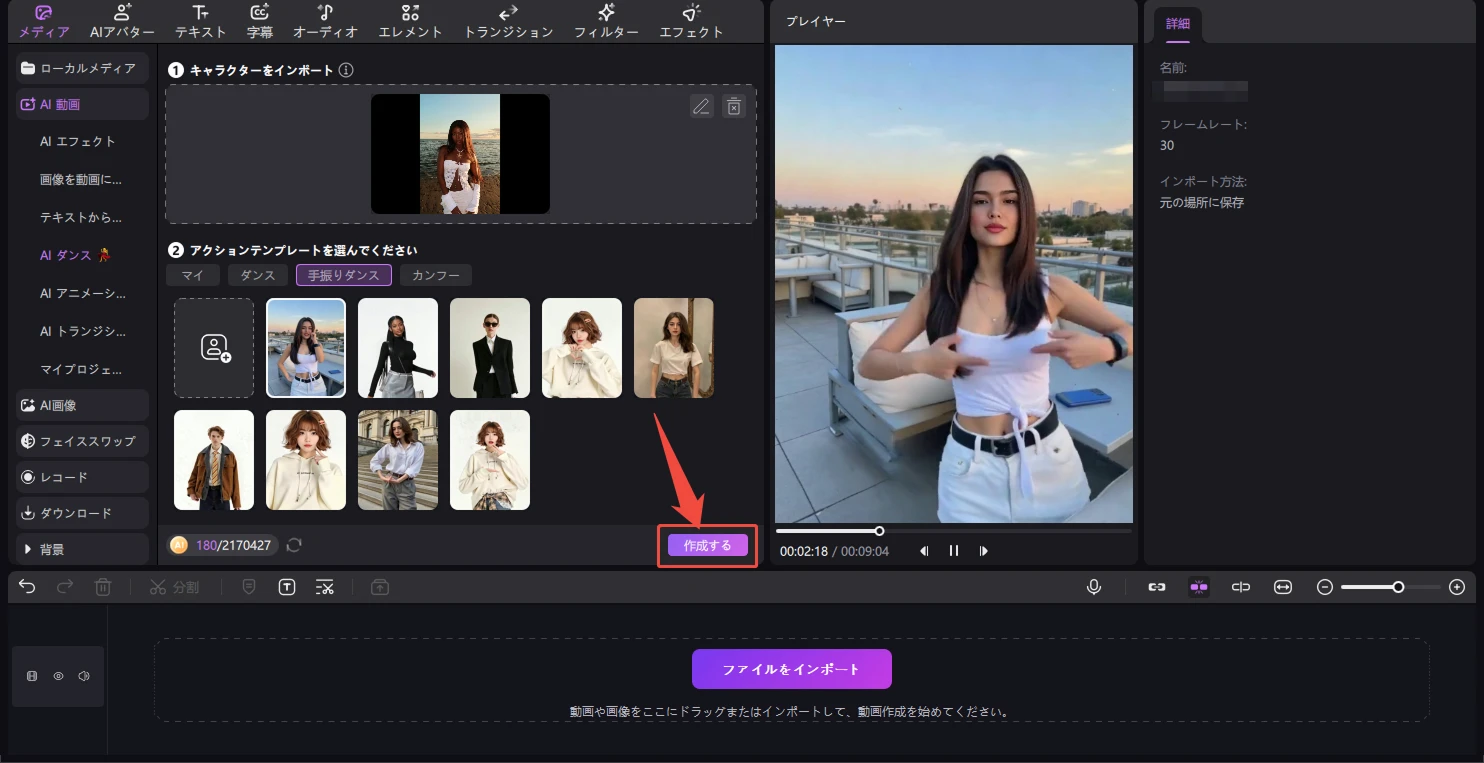Toggle track visibility eye icon
Viewport: 1484px width, 763px height.
[58, 676]
